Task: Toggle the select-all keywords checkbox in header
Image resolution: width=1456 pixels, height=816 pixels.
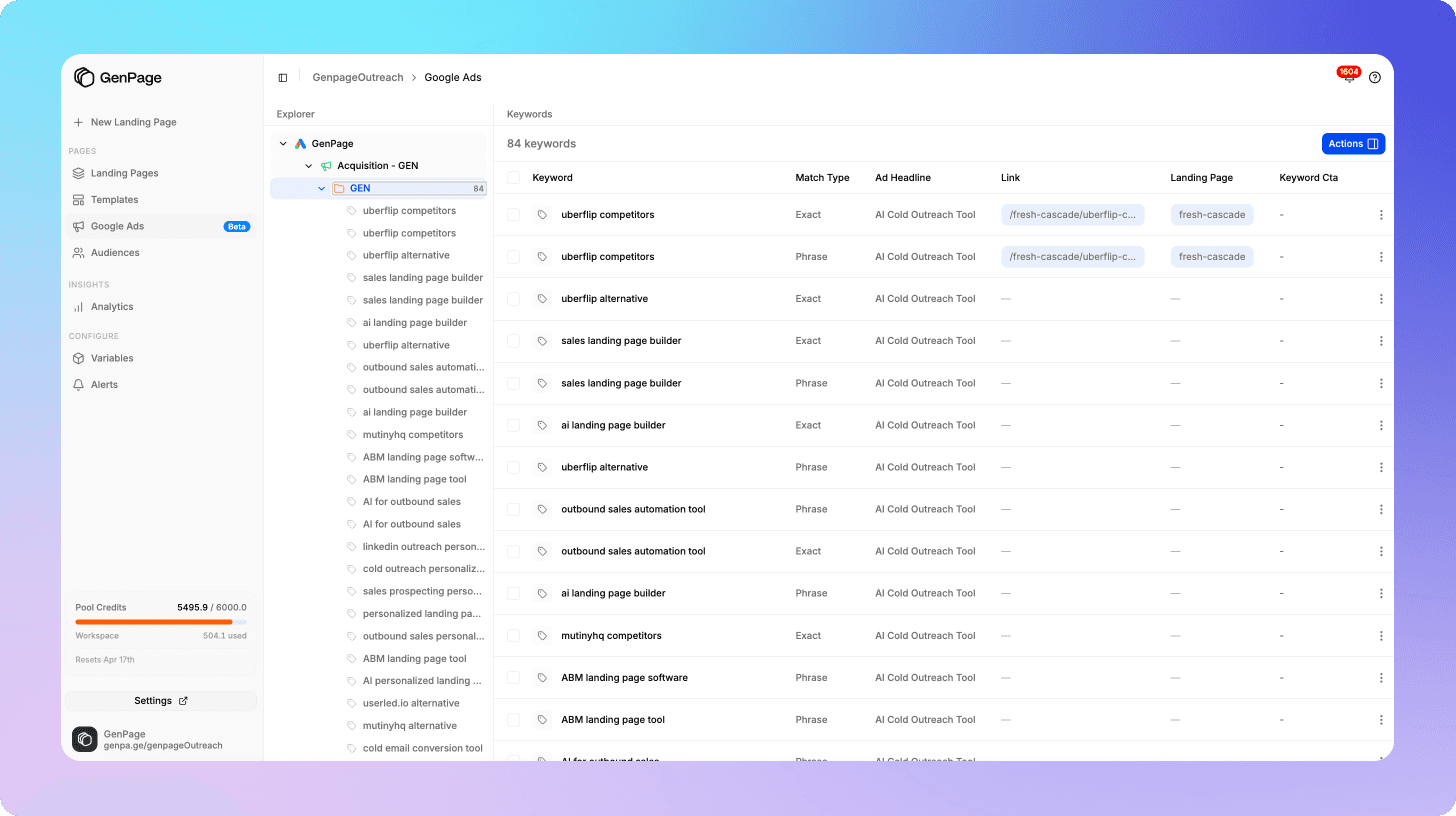Action: [x=513, y=178]
